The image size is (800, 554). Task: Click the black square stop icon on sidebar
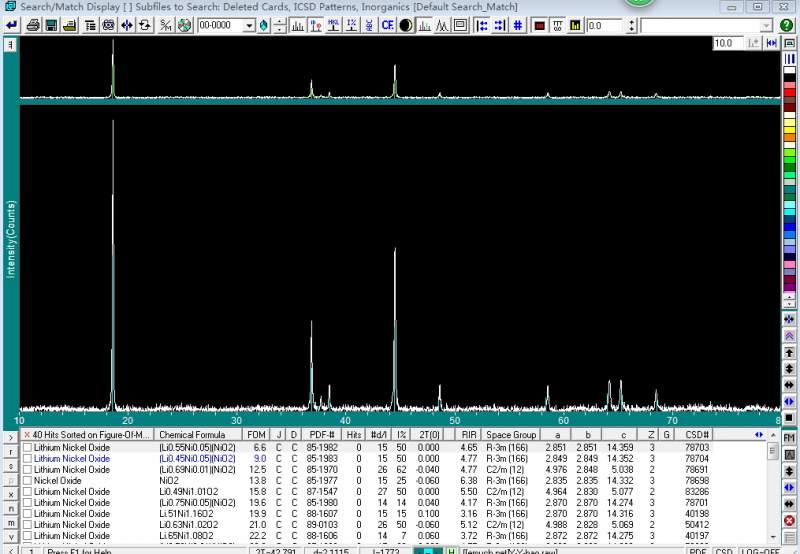tap(789, 418)
